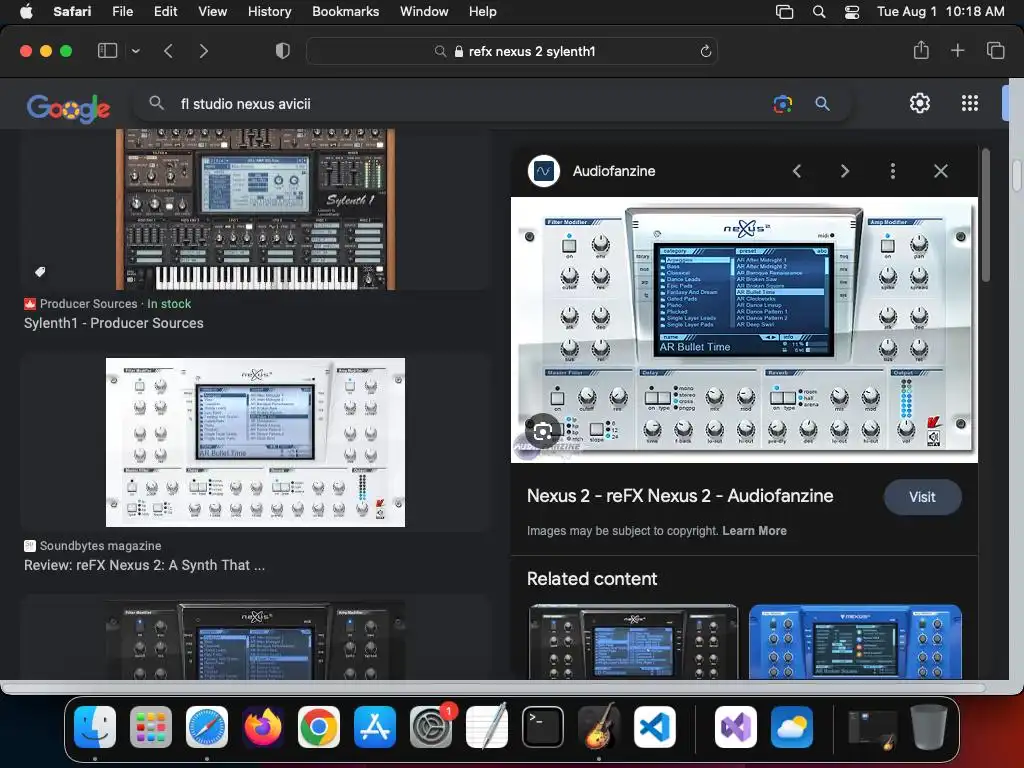
Task: Open Review: reFX Nexus 2 result link
Action: [x=144, y=566]
